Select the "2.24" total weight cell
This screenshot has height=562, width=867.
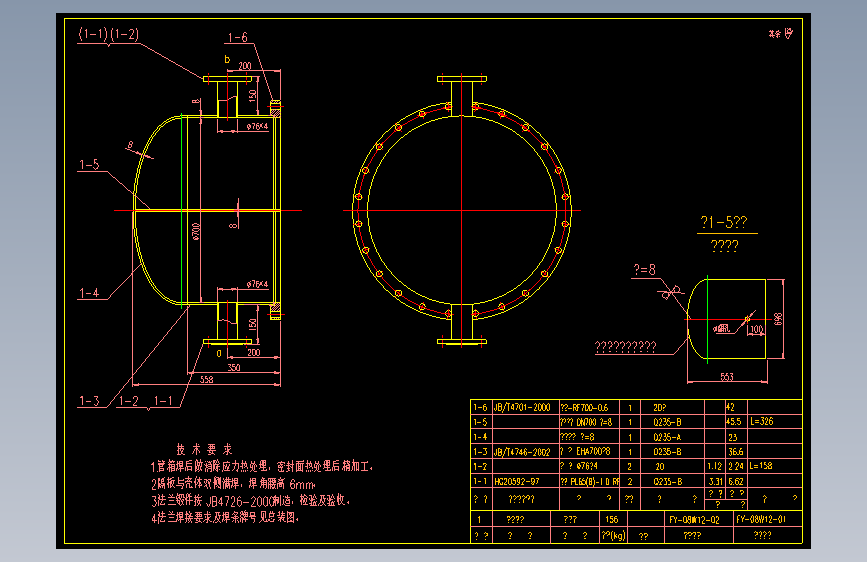tap(736, 466)
